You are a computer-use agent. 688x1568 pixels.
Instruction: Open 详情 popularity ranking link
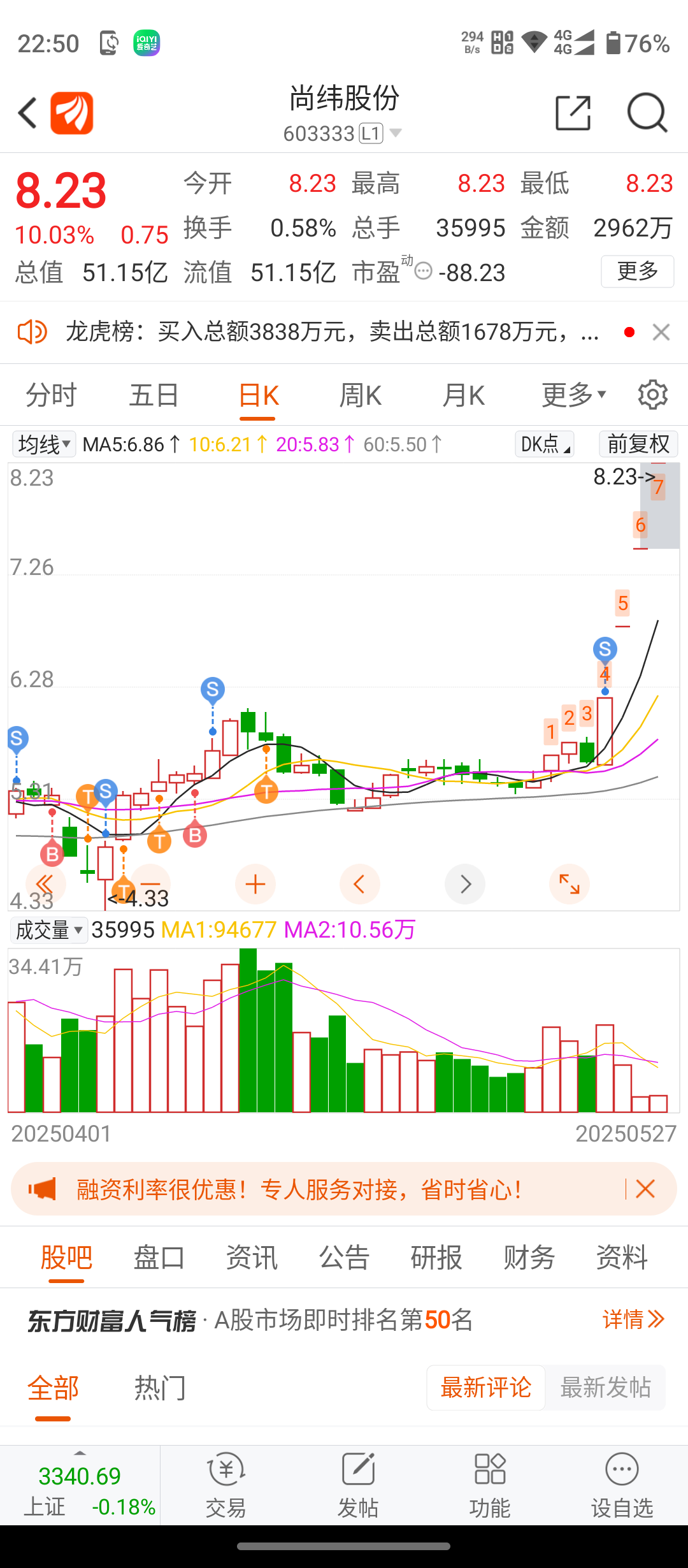tap(634, 1319)
